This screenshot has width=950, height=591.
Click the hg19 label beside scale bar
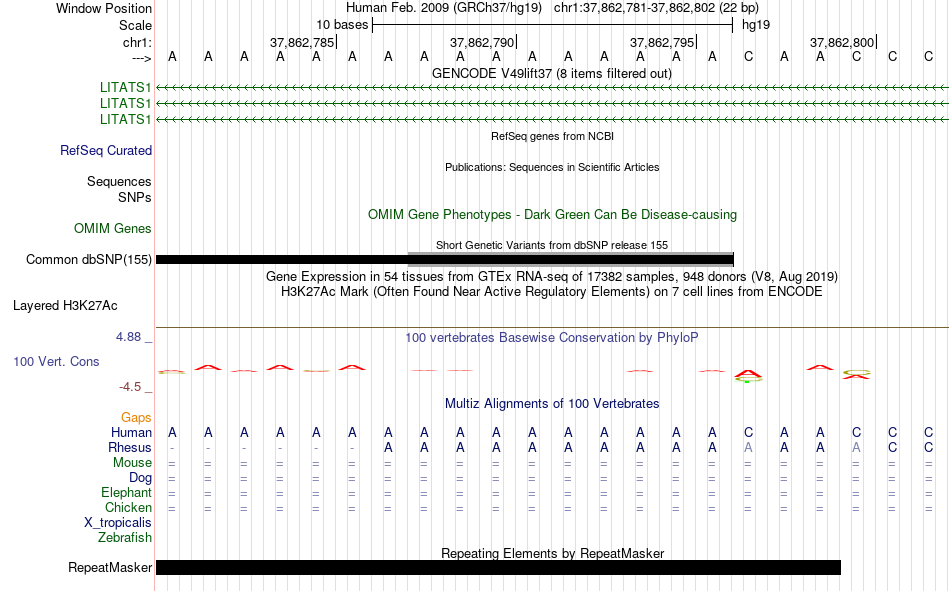(x=756, y=25)
